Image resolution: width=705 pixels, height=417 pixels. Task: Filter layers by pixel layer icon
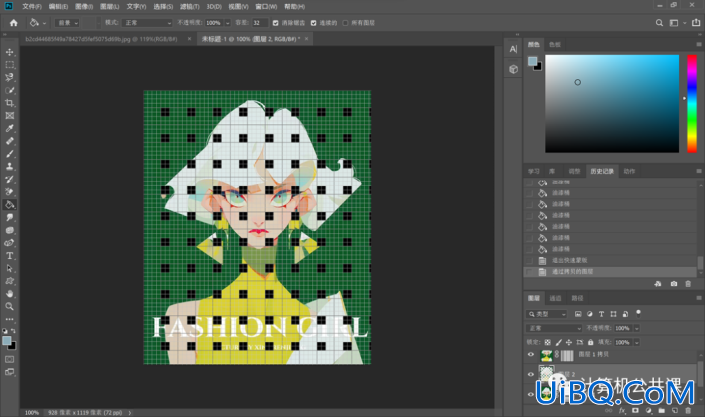click(x=578, y=314)
